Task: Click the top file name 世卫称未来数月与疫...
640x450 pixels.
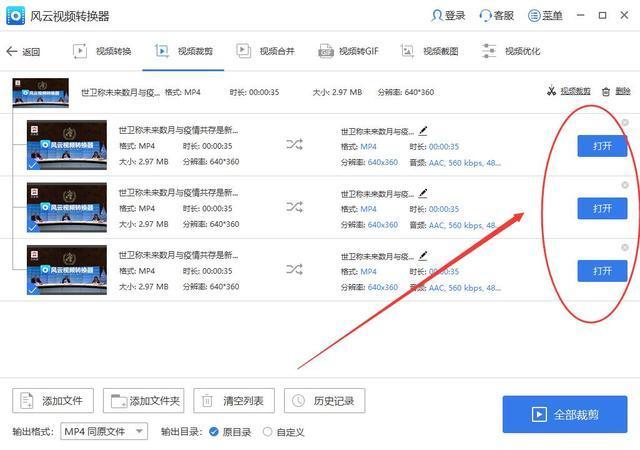Action: 120,92
